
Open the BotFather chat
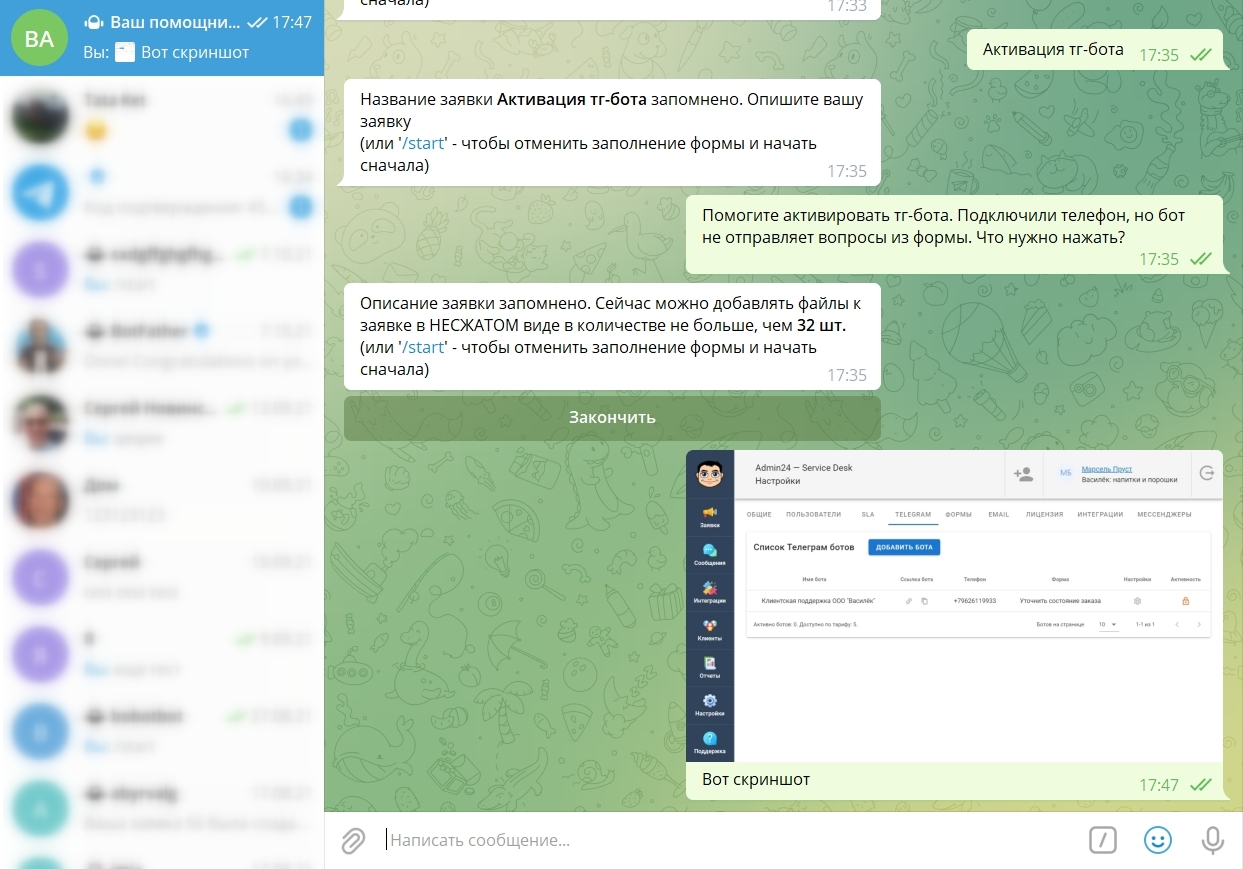pyautogui.click(x=162, y=346)
